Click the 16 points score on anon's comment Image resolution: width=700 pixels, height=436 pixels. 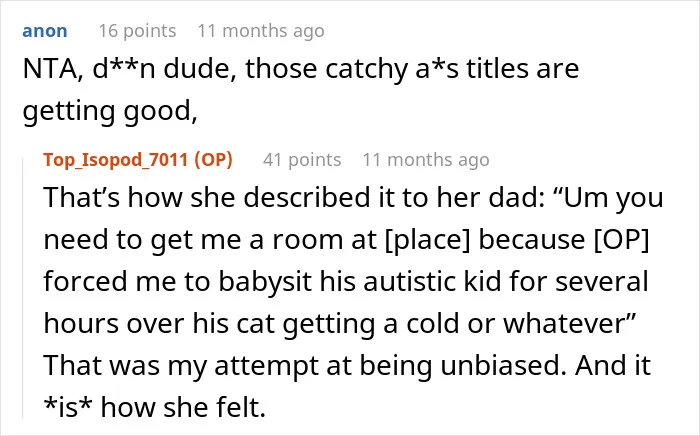pos(138,31)
